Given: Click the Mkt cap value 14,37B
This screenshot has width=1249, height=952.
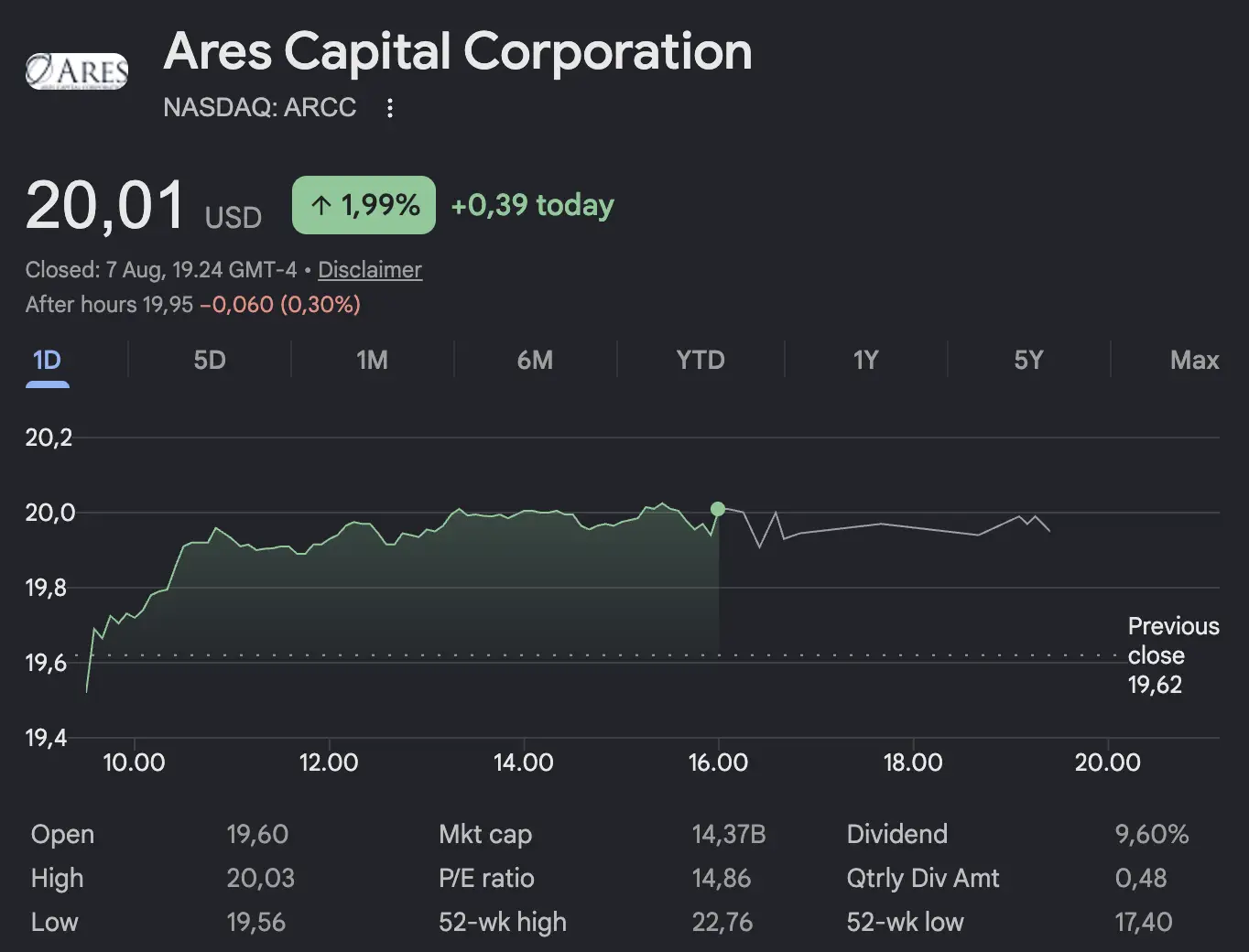Looking at the screenshot, I should click(729, 834).
